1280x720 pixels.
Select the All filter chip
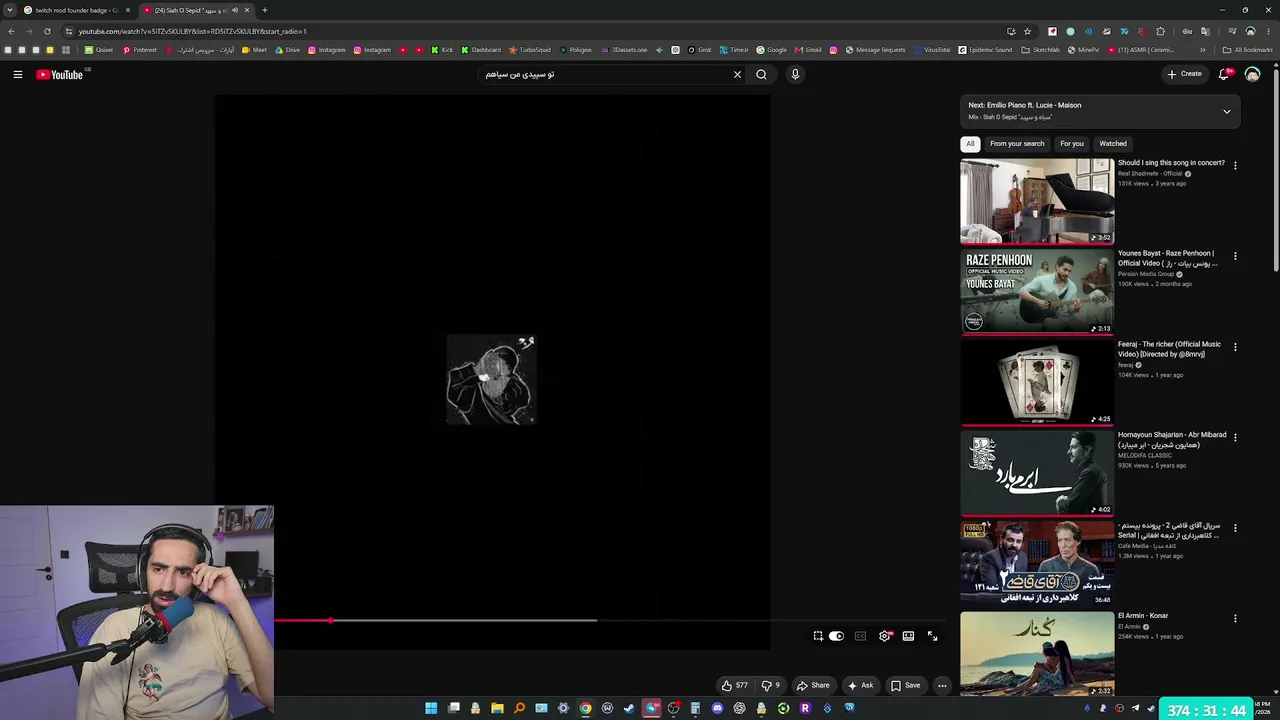coord(970,144)
